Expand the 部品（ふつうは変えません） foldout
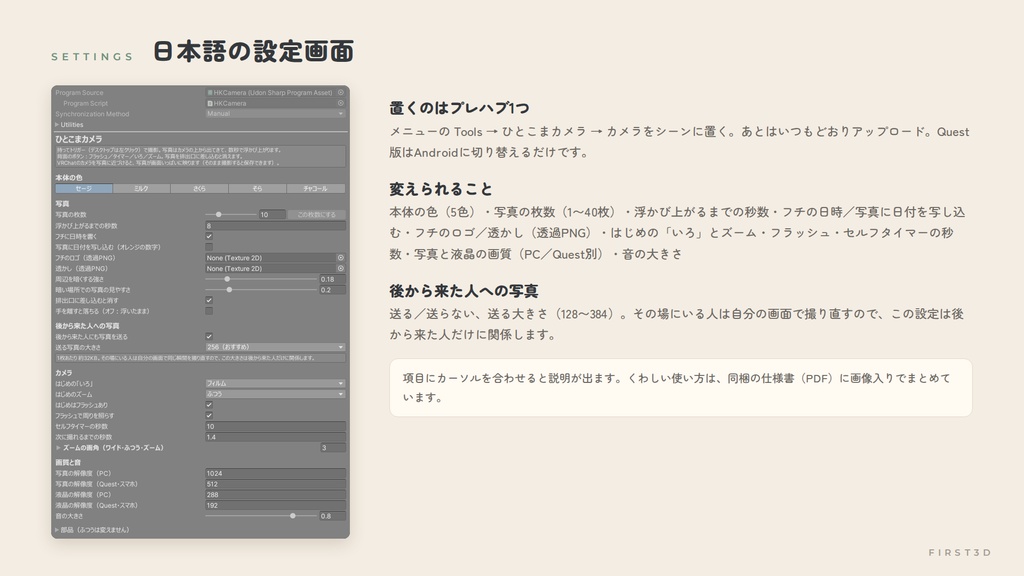 point(57,530)
